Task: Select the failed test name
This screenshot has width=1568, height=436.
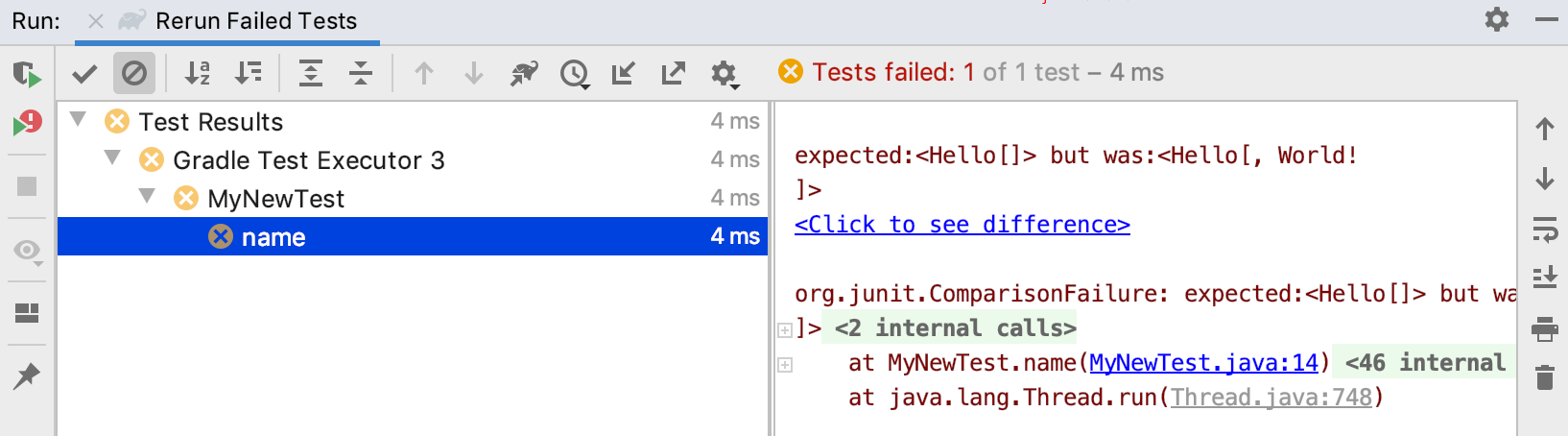Action: [413, 236]
